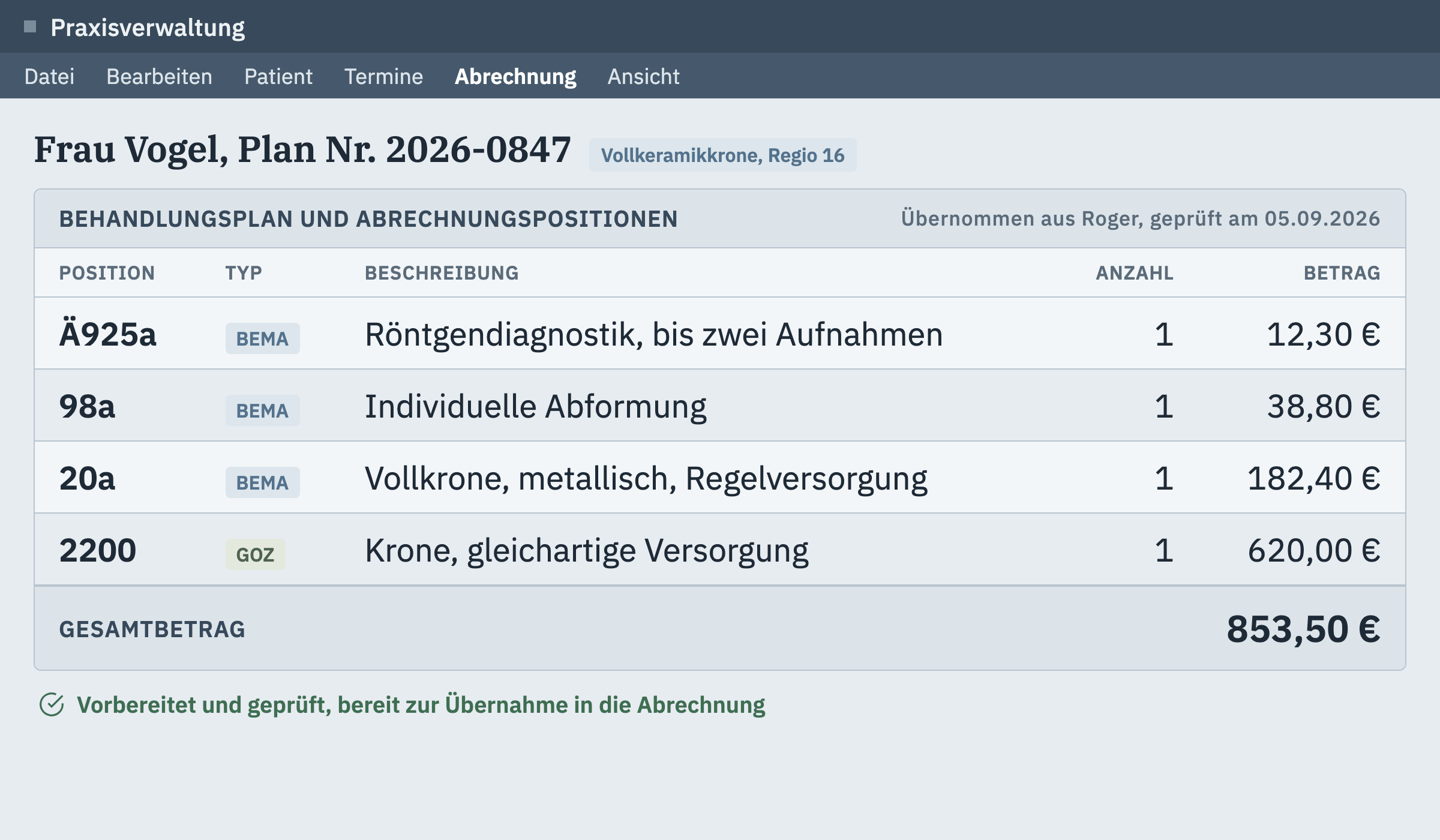The width and height of the screenshot is (1440, 840).
Task: Click total 853,50 €
Action: coord(1303,629)
